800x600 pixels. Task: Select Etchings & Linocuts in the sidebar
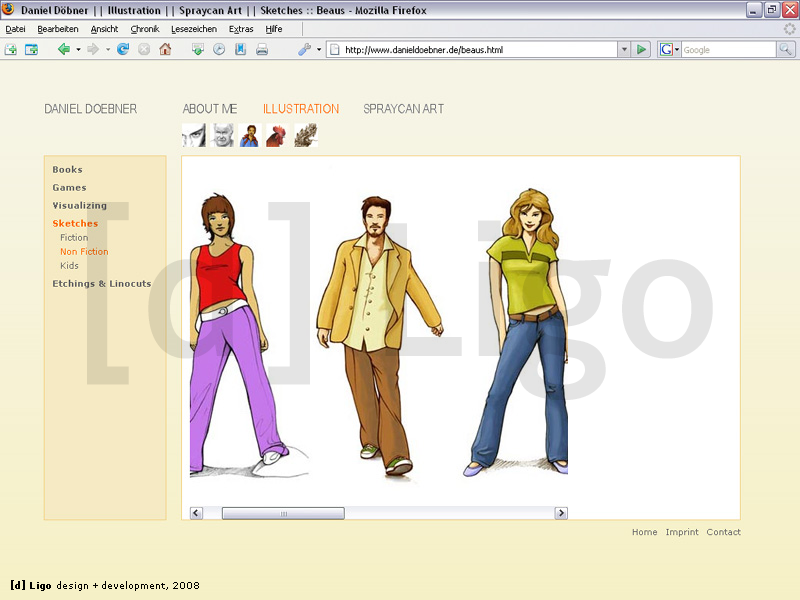[x=102, y=283]
